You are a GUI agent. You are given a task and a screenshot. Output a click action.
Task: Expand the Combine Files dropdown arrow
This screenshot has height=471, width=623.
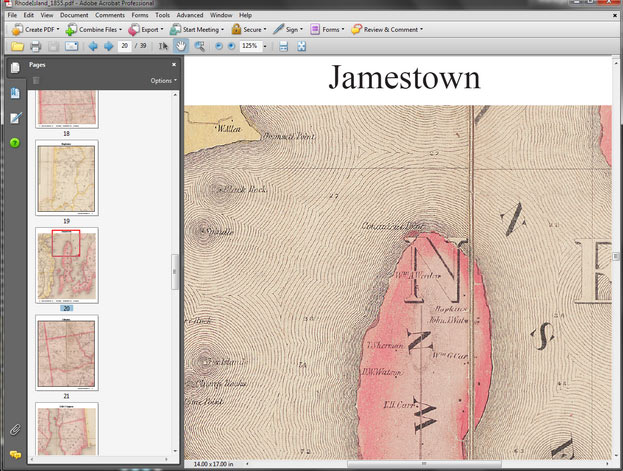tap(120, 29)
